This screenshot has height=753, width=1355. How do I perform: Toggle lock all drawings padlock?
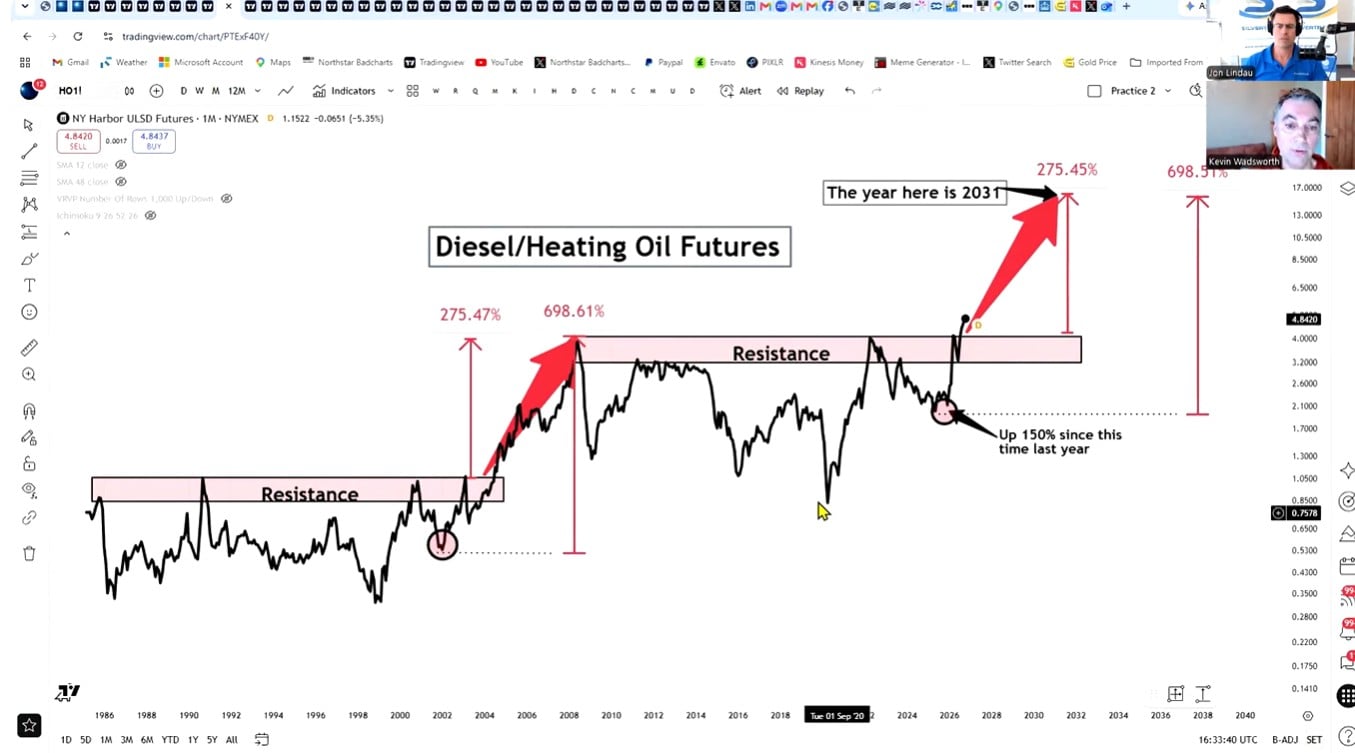pos(29,464)
